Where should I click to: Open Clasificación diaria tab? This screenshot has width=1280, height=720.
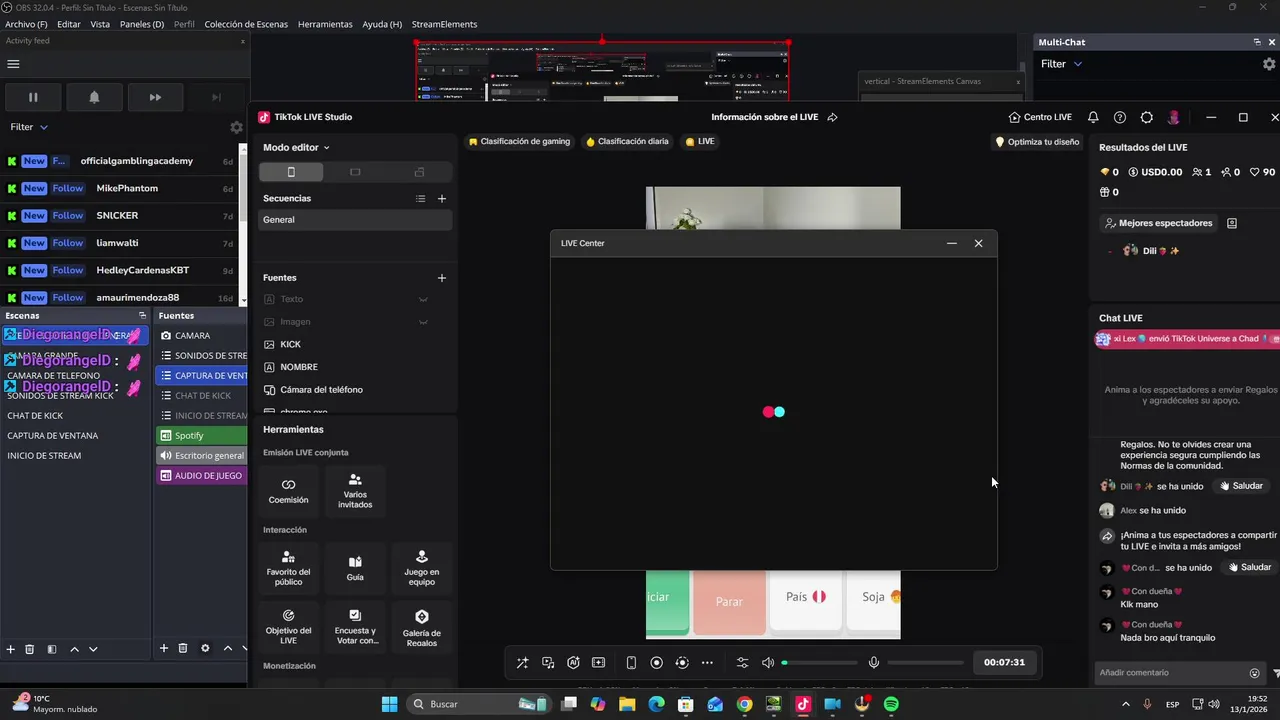(627, 142)
